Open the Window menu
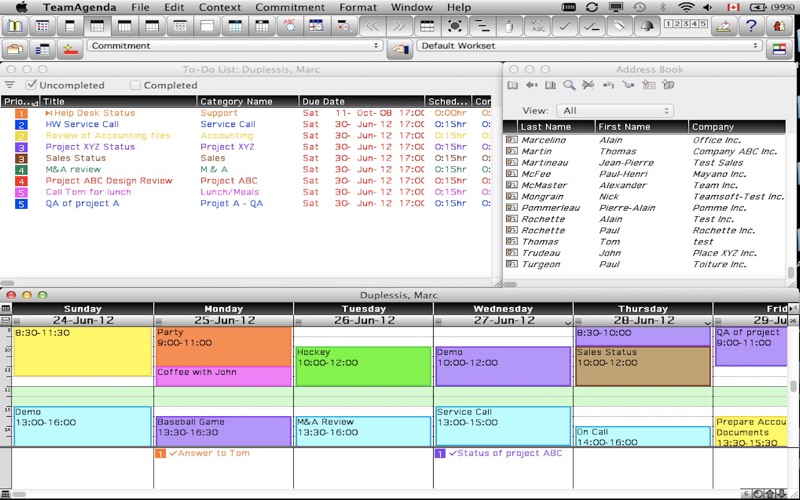This screenshot has width=800, height=500. (412, 7)
